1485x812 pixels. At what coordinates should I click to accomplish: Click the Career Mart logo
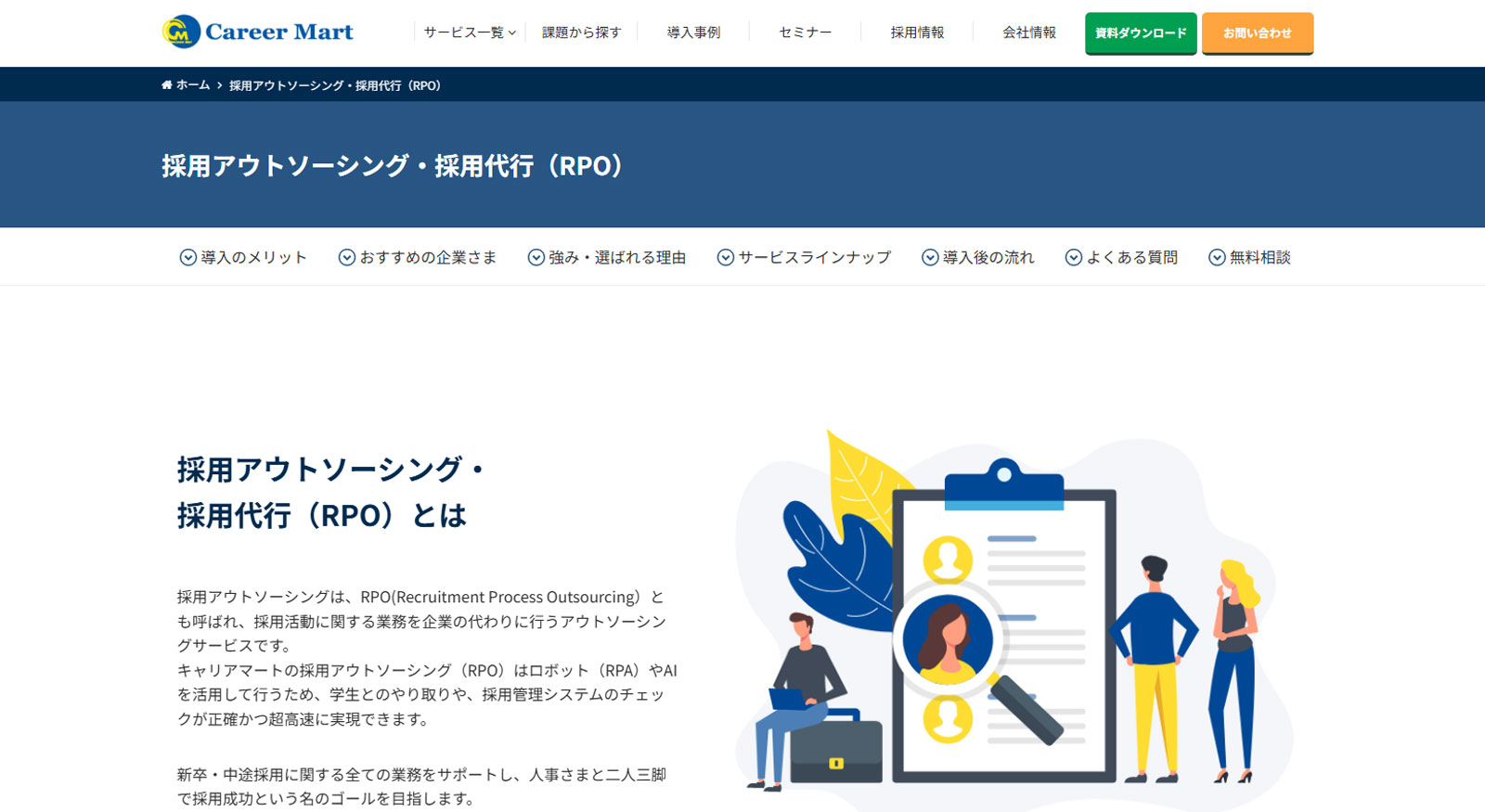(x=257, y=32)
